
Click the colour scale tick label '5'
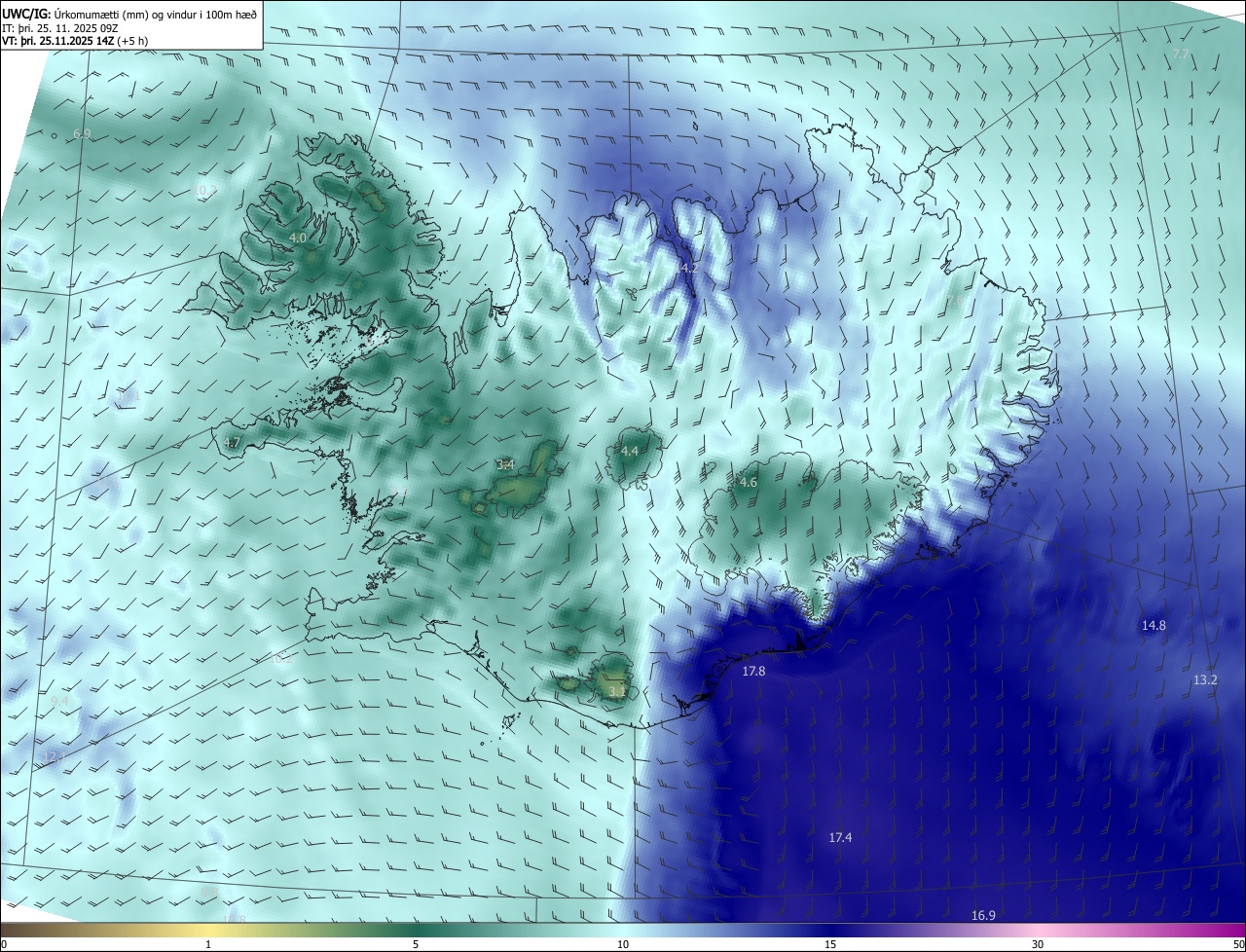pyautogui.click(x=416, y=944)
